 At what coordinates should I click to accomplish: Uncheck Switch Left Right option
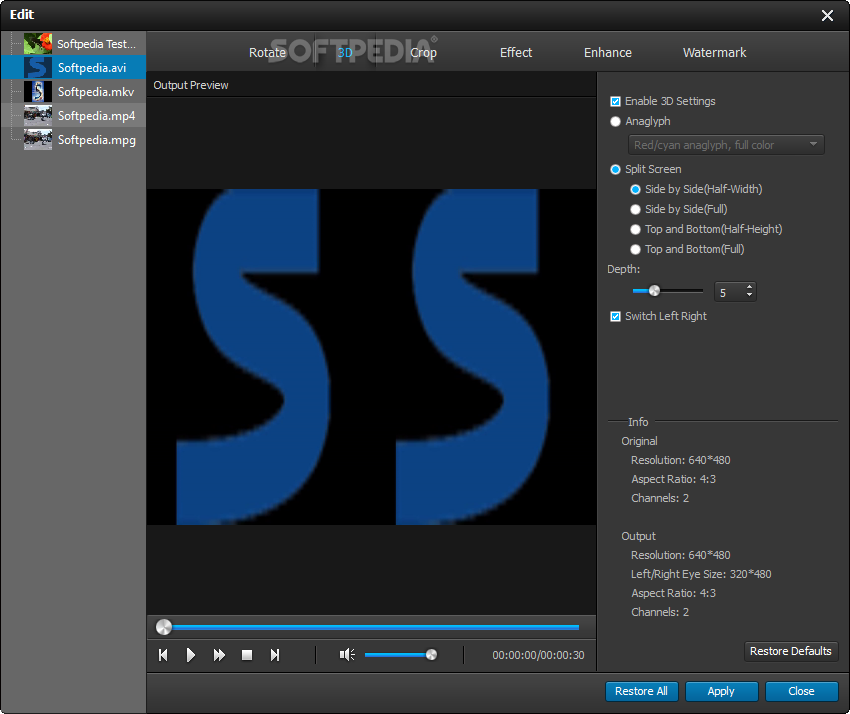[616, 316]
